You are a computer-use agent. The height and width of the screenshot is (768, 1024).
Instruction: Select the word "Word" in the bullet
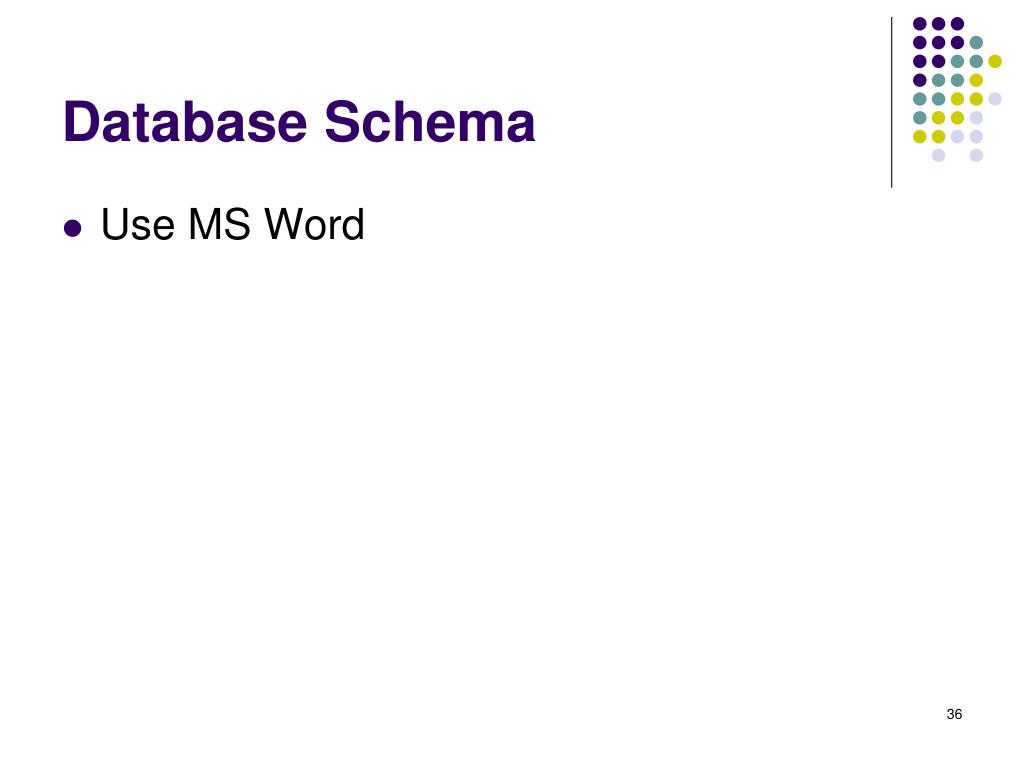pos(314,225)
